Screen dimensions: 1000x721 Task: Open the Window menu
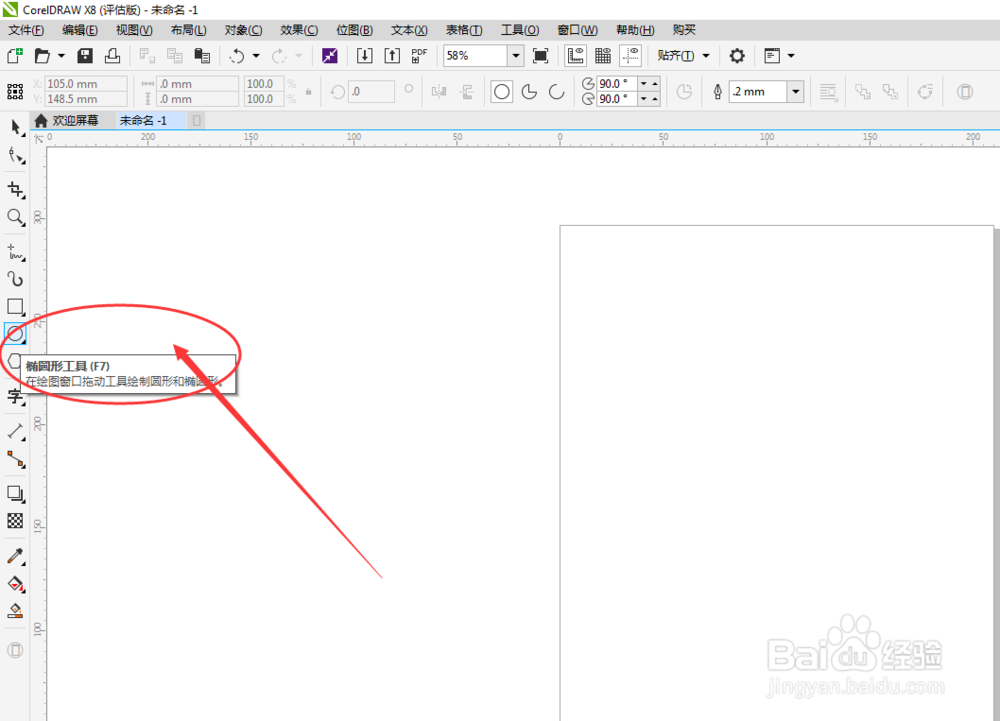pos(577,30)
